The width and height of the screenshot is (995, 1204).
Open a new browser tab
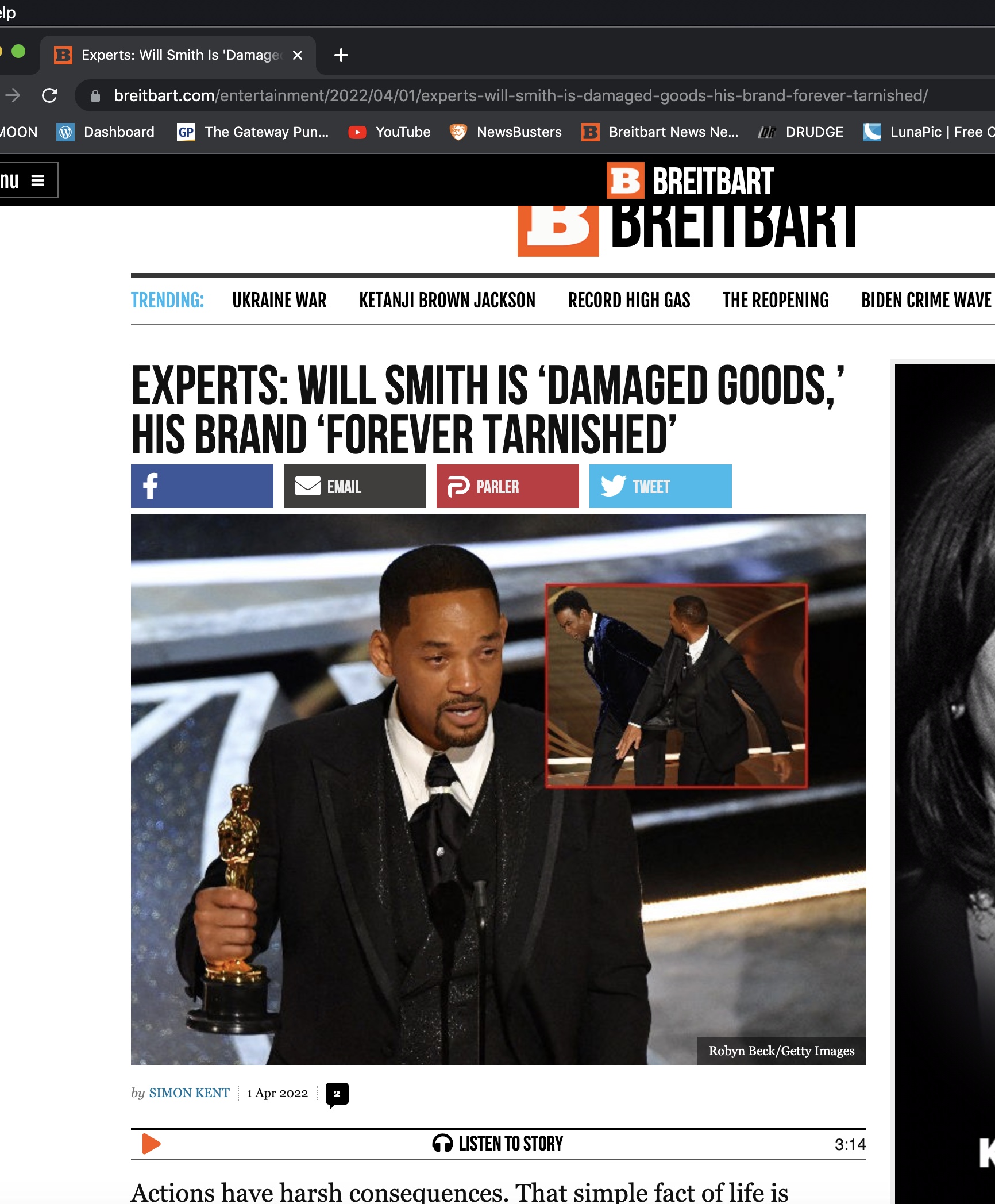[341, 55]
